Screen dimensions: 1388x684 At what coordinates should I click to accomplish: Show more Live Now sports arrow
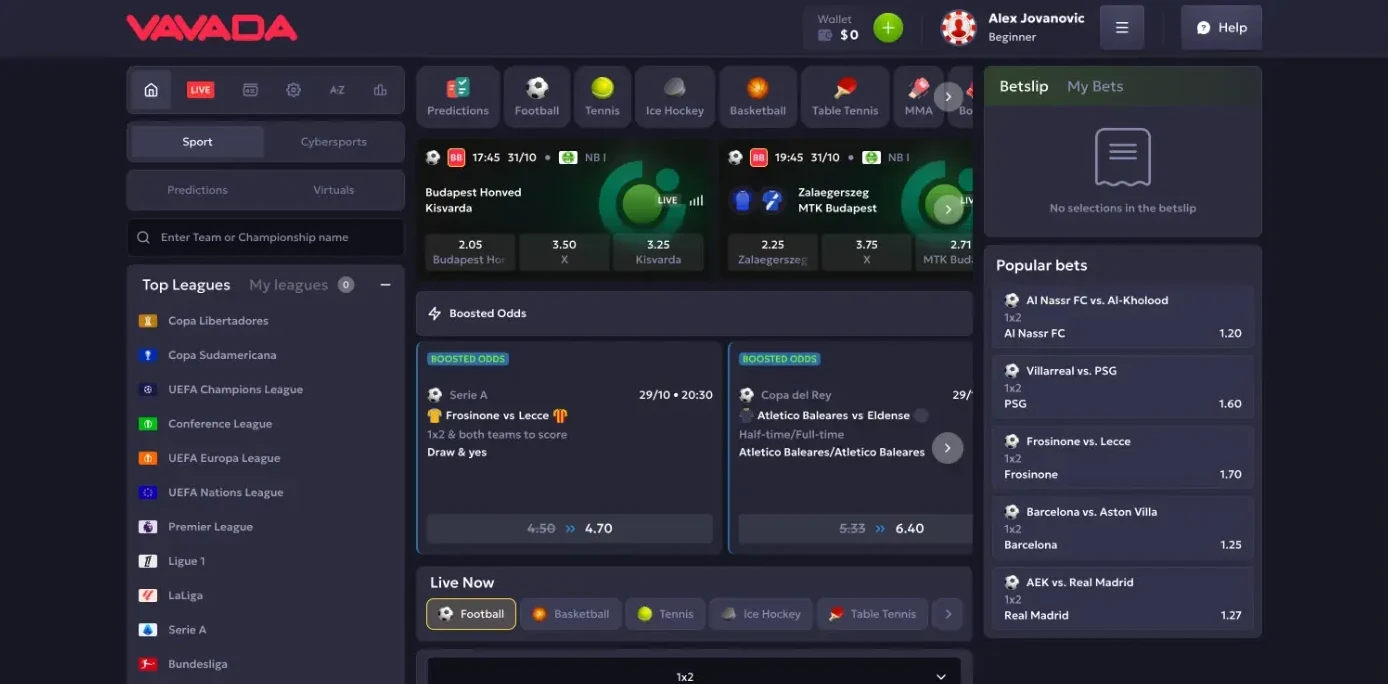(x=947, y=614)
